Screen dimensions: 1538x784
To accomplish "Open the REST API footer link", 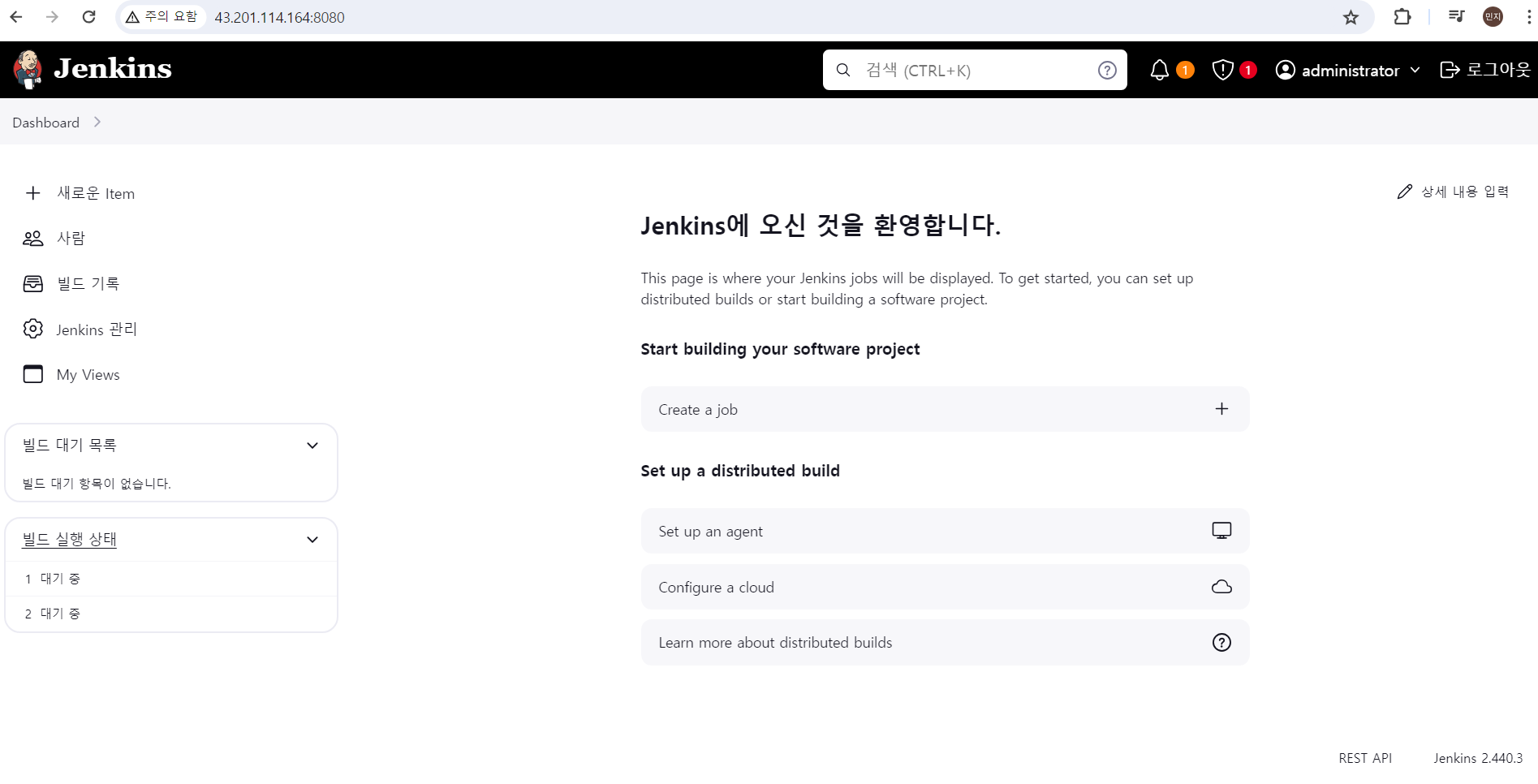I will point(1365,758).
